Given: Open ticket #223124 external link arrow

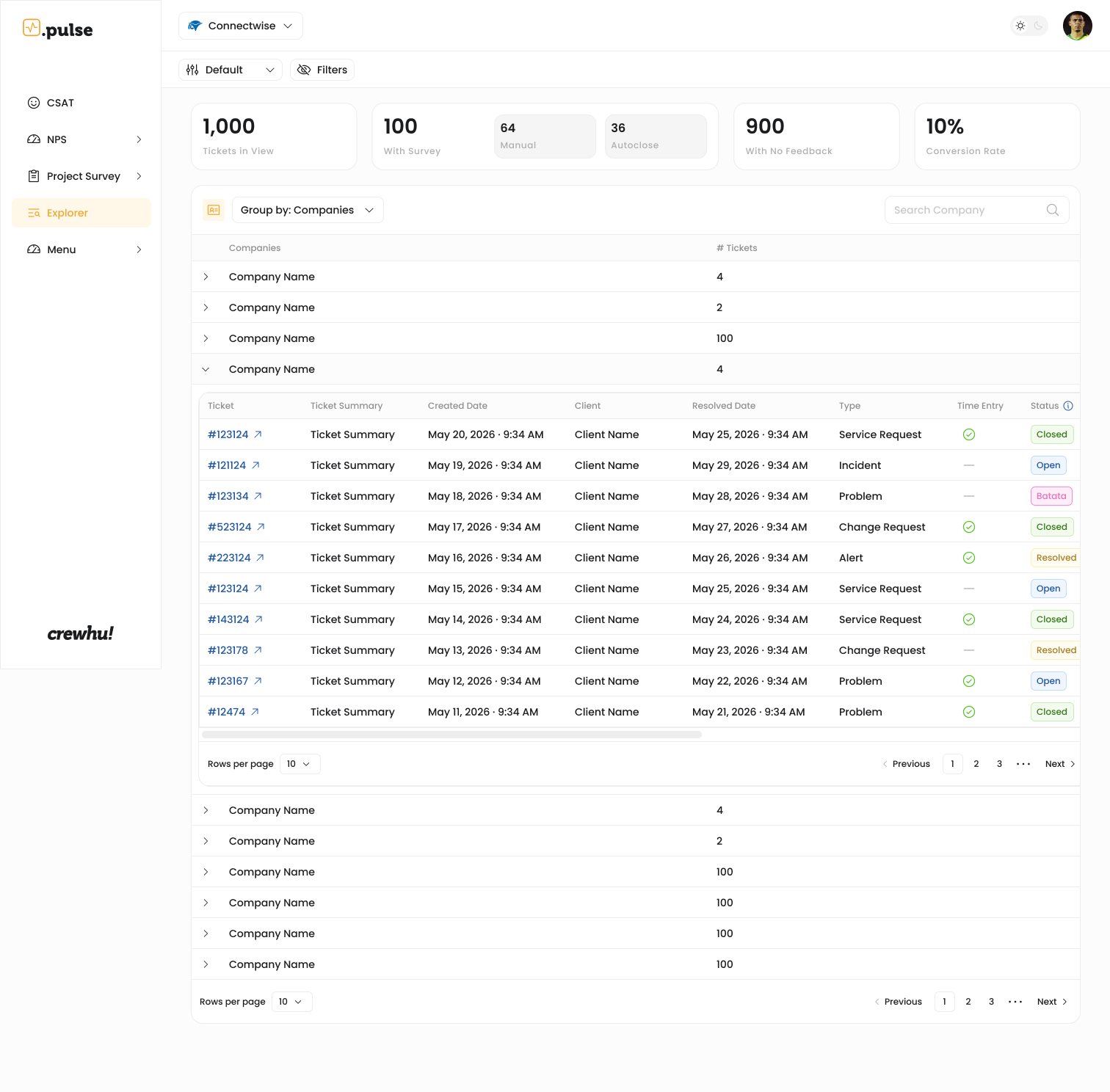Looking at the screenshot, I should pos(260,558).
